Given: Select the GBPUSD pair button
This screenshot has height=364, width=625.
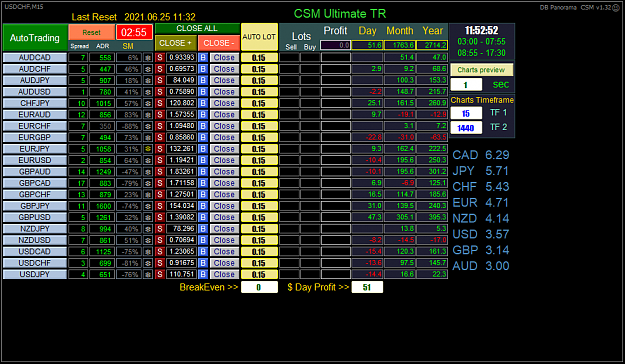Looking at the screenshot, I should pyautogui.click(x=35, y=217).
